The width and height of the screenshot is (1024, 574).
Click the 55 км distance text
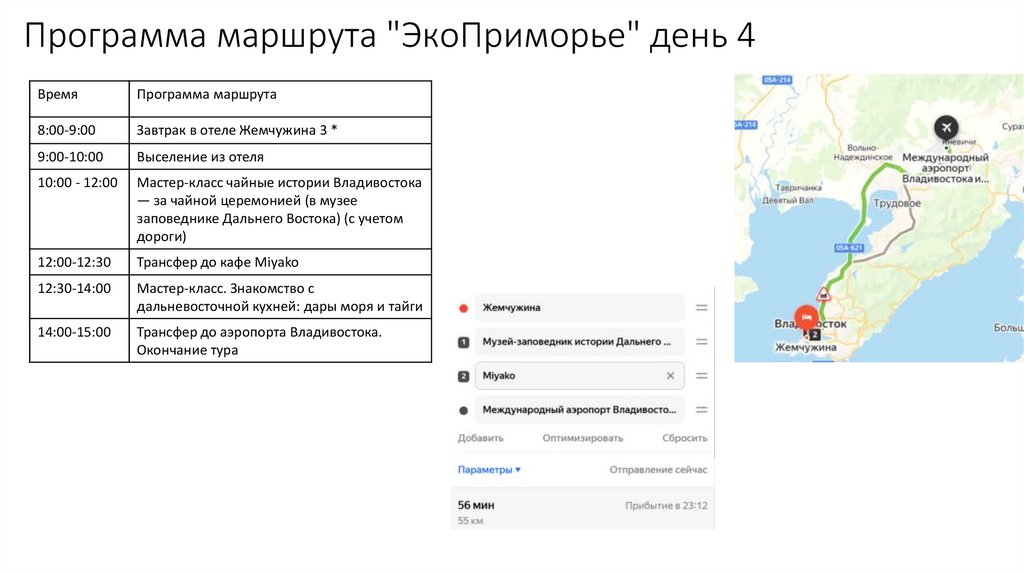pos(470,521)
